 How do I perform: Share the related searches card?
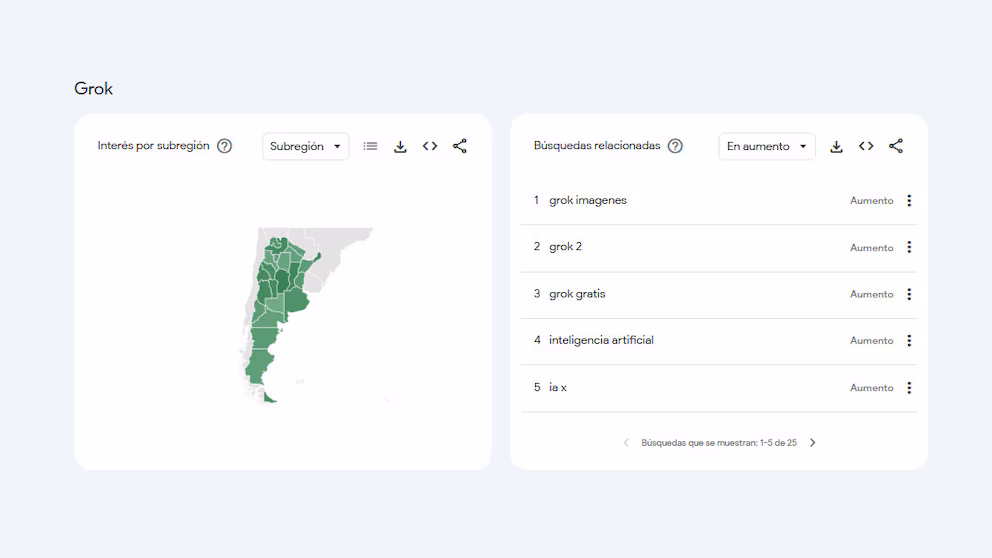coord(896,146)
